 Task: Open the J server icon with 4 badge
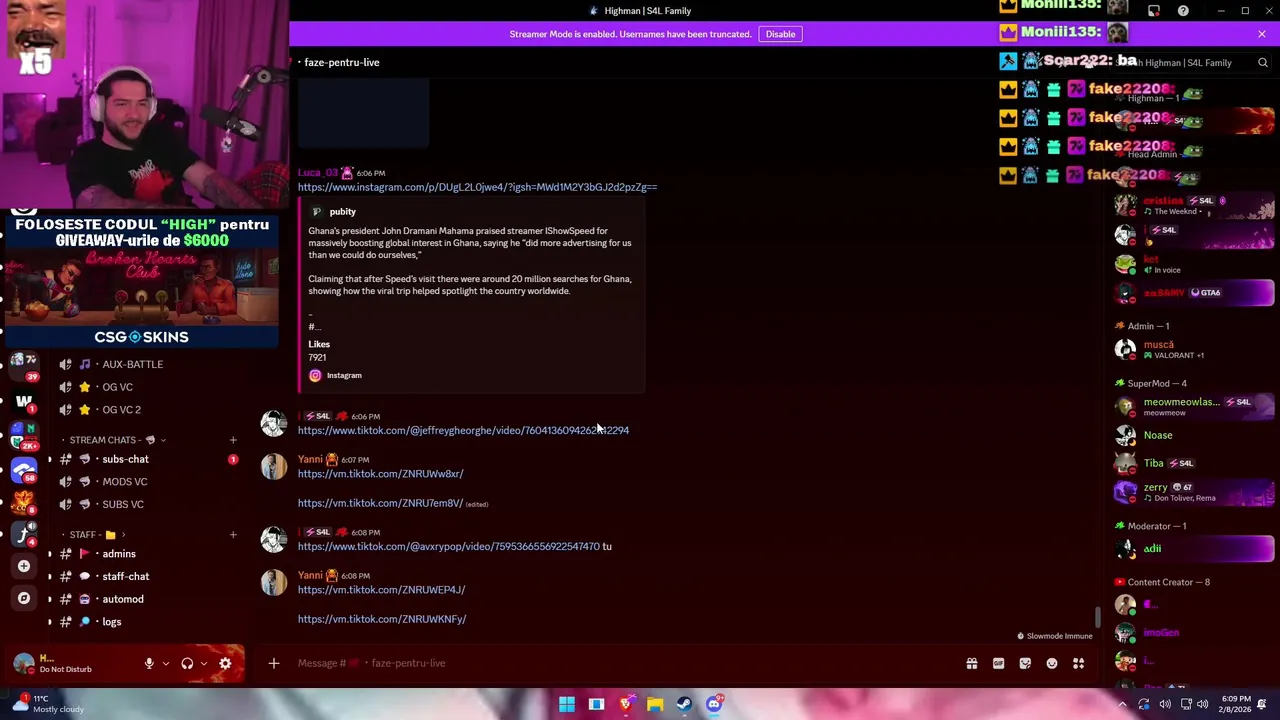(24, 536)
